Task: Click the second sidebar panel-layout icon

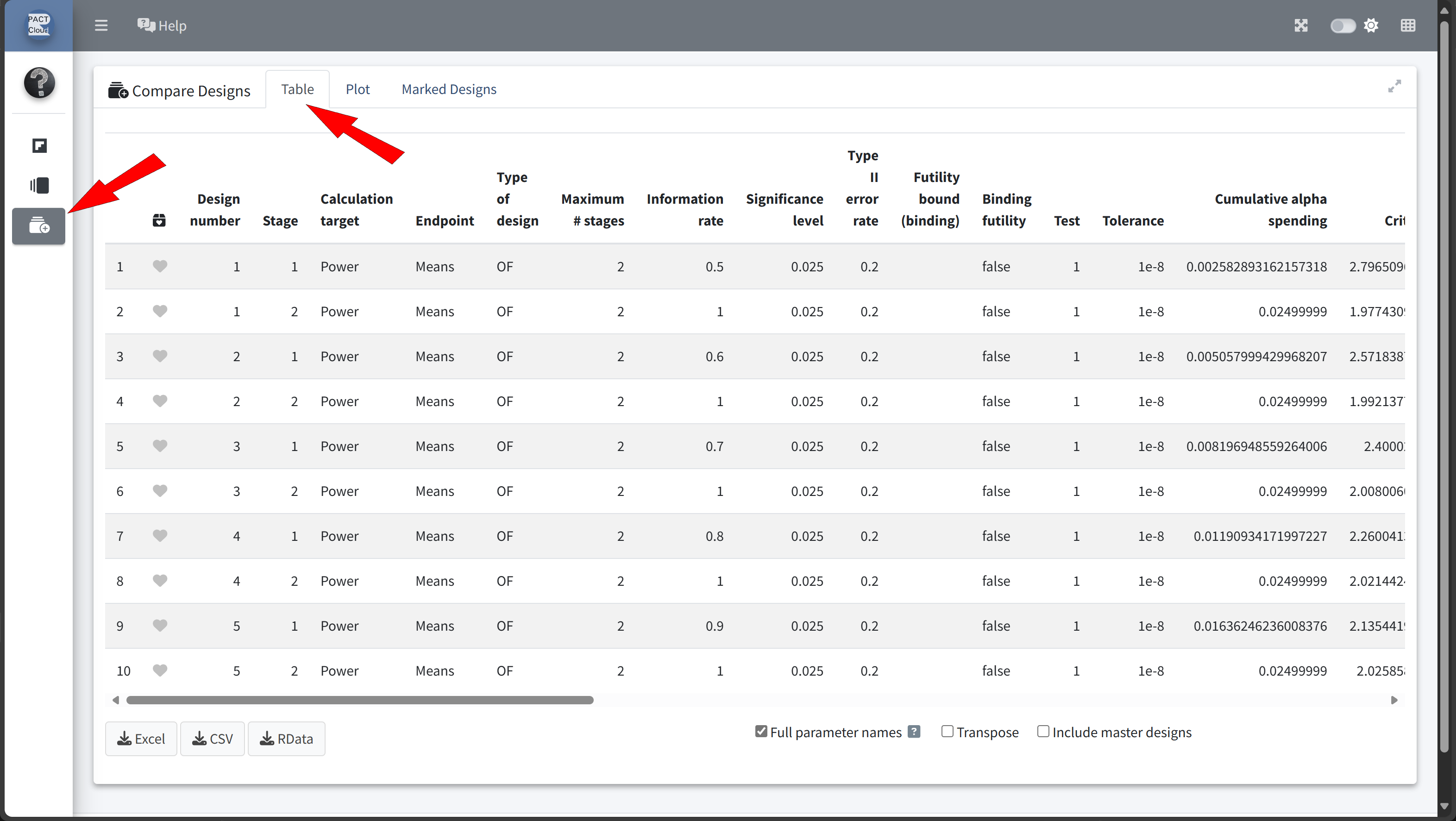Action: click(x=39, y=185)
